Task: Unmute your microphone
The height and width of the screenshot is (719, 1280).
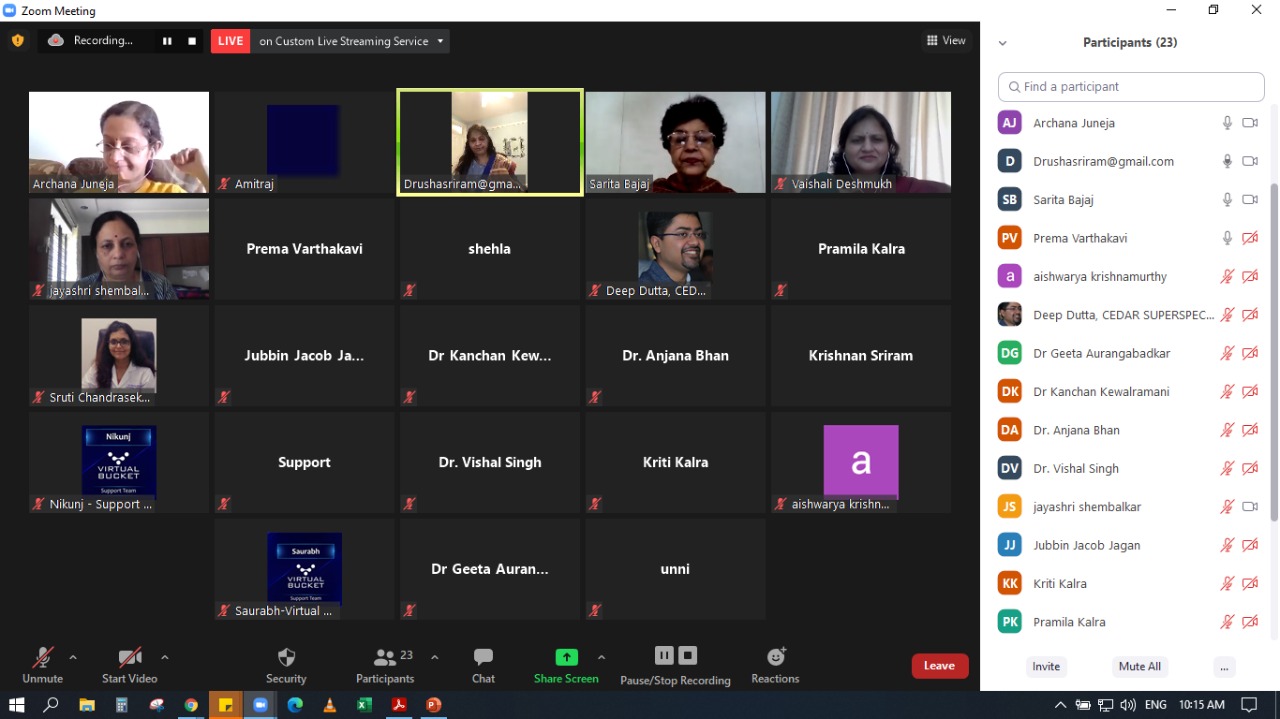Action: coord(42,658)
